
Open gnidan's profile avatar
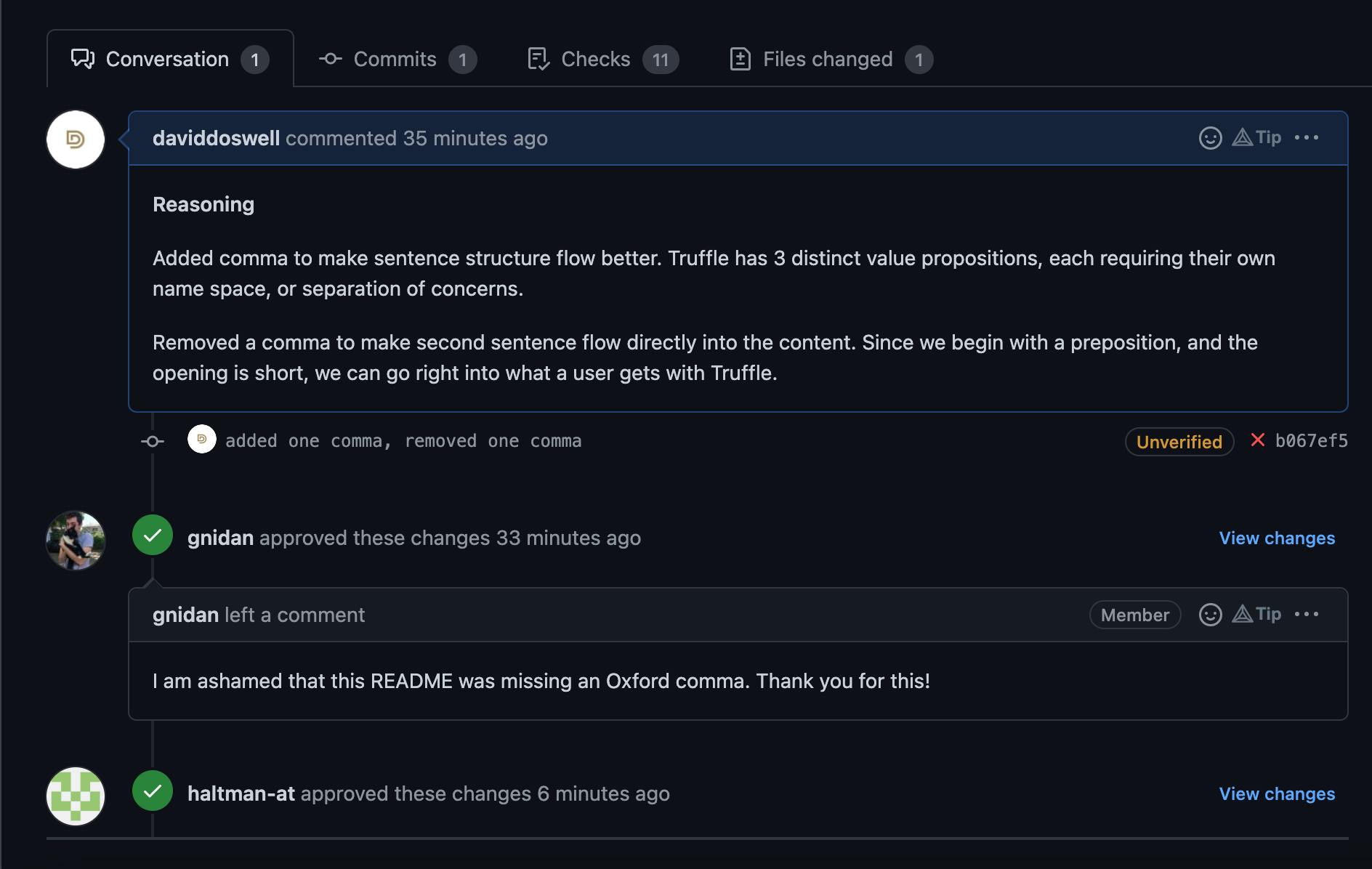pyautogui.click(x=76, y=540)
